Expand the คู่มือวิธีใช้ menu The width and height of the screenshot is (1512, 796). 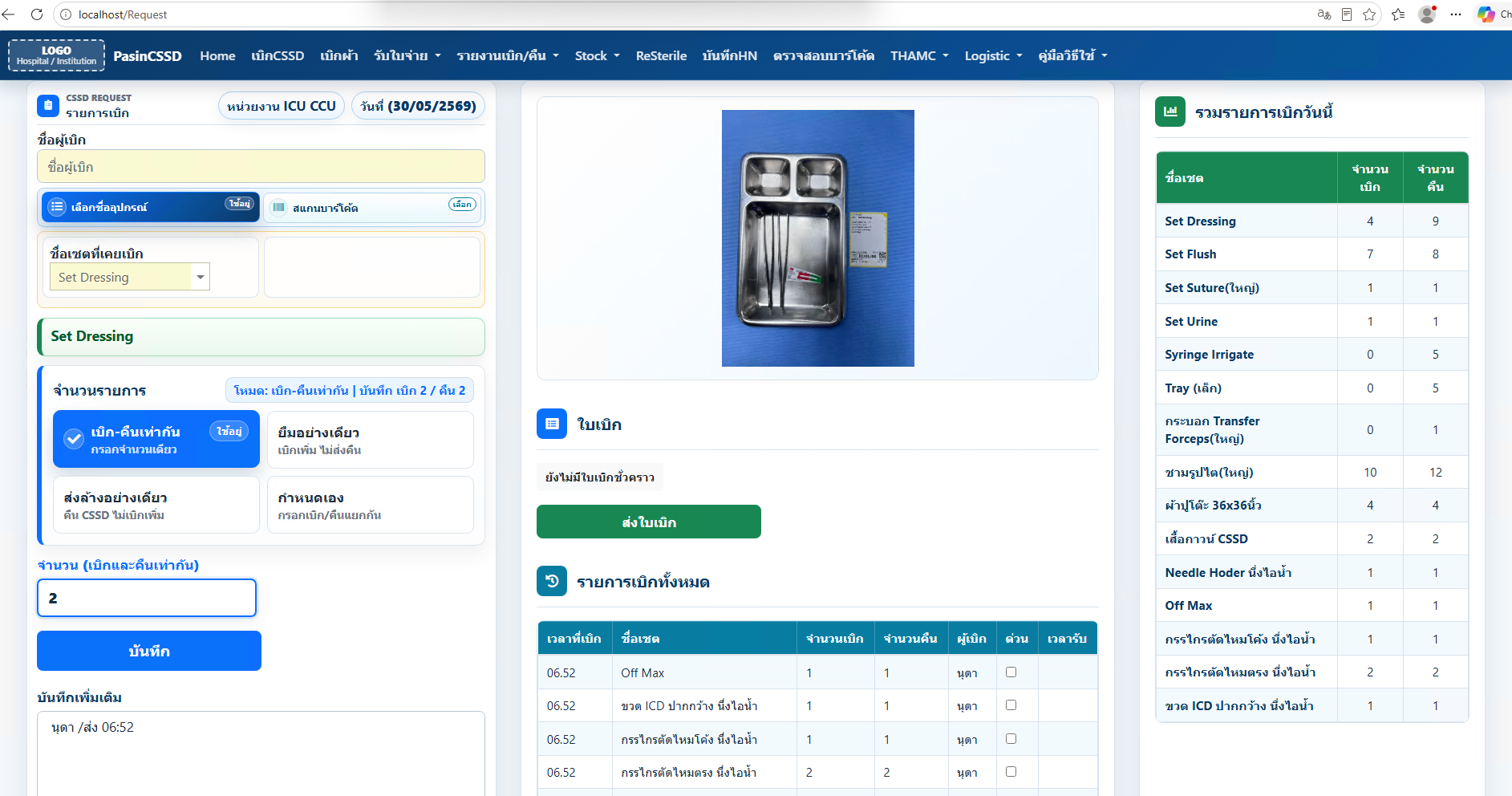[x=1072, y=55]
